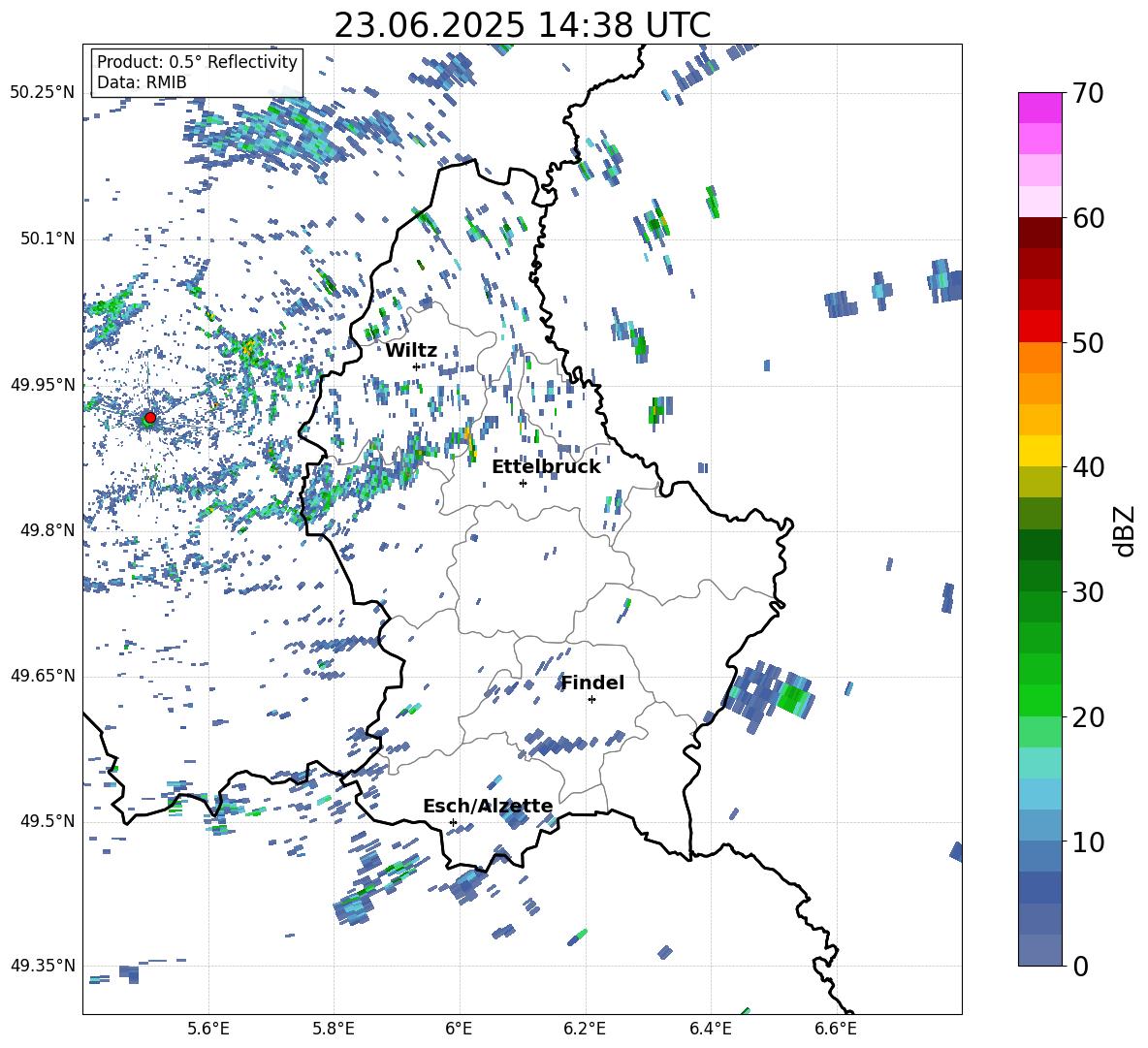Click the 5.6°E longitude label
Screen dimensions: 1148x1048
[x=208, y=1029]
